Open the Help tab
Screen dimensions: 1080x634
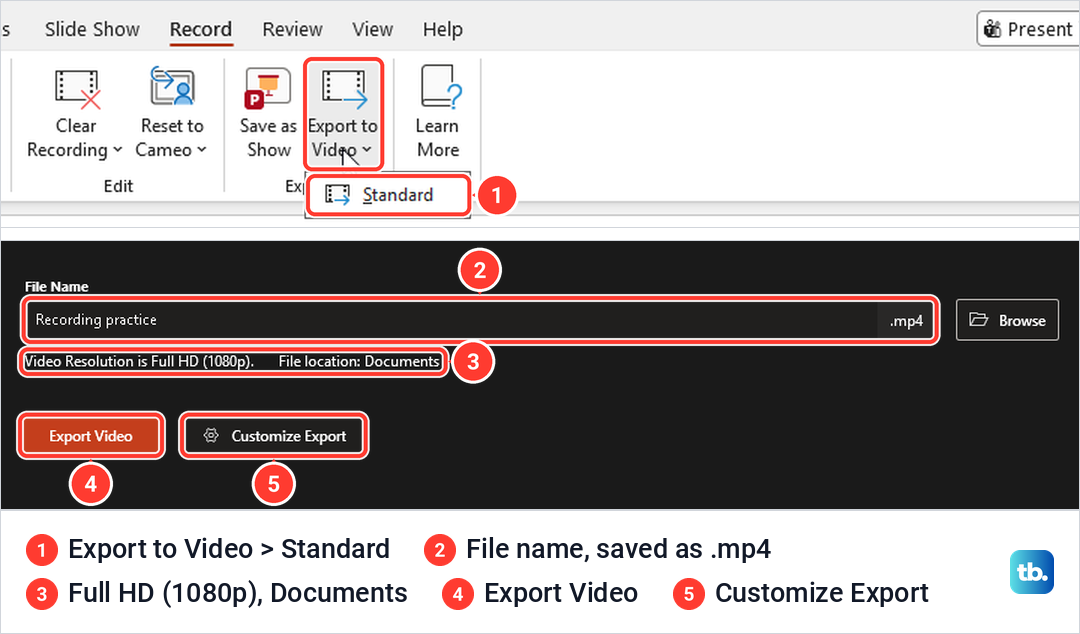[442, 29]
